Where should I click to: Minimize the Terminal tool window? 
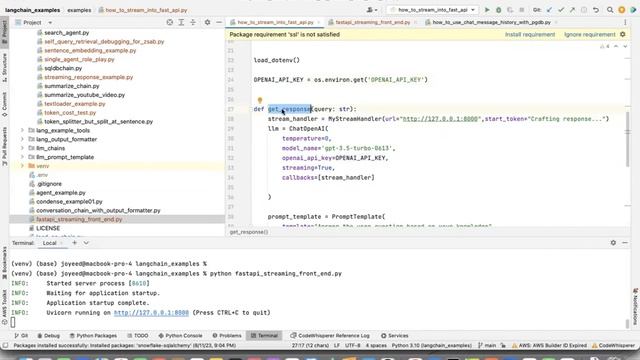point(625,242)
